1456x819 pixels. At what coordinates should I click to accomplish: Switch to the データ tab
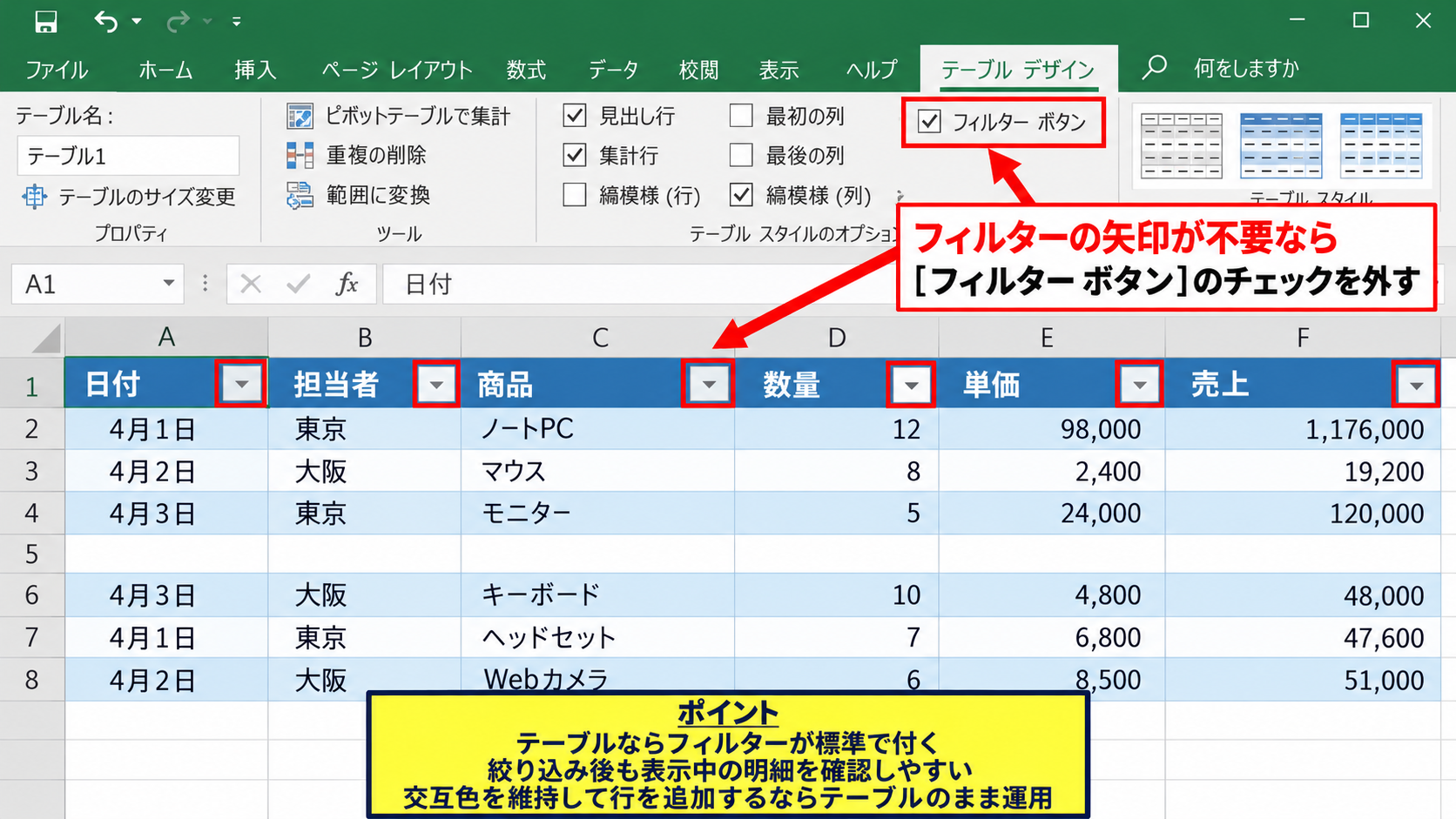pos(613,70)
